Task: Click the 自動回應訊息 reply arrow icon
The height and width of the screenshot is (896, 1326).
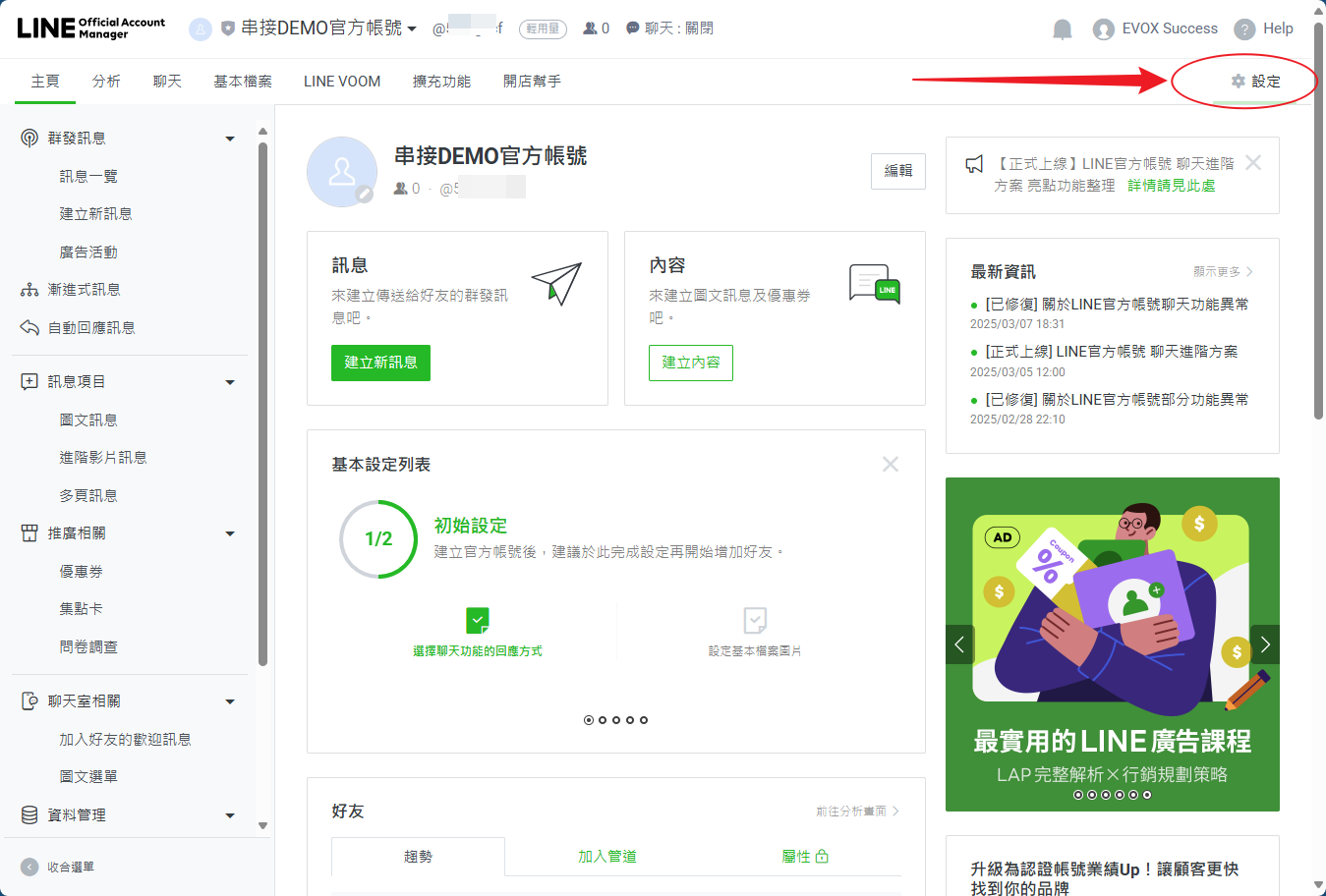Action: (x=29, y=327)
